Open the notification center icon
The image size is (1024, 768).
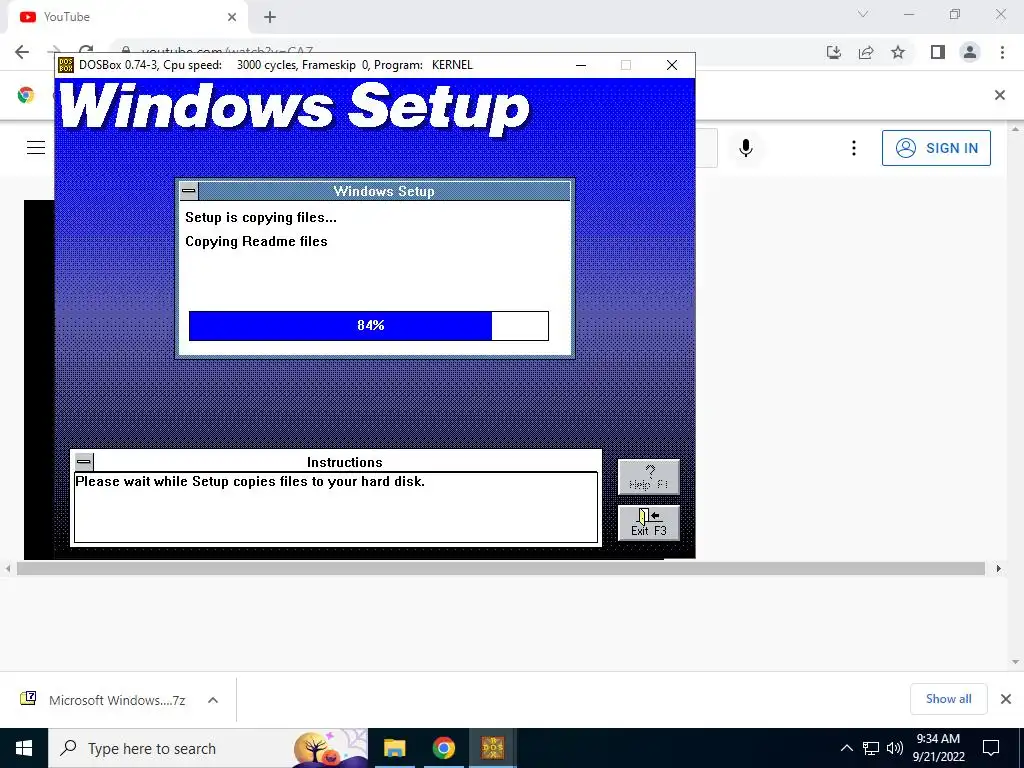[x=991, y=748]
